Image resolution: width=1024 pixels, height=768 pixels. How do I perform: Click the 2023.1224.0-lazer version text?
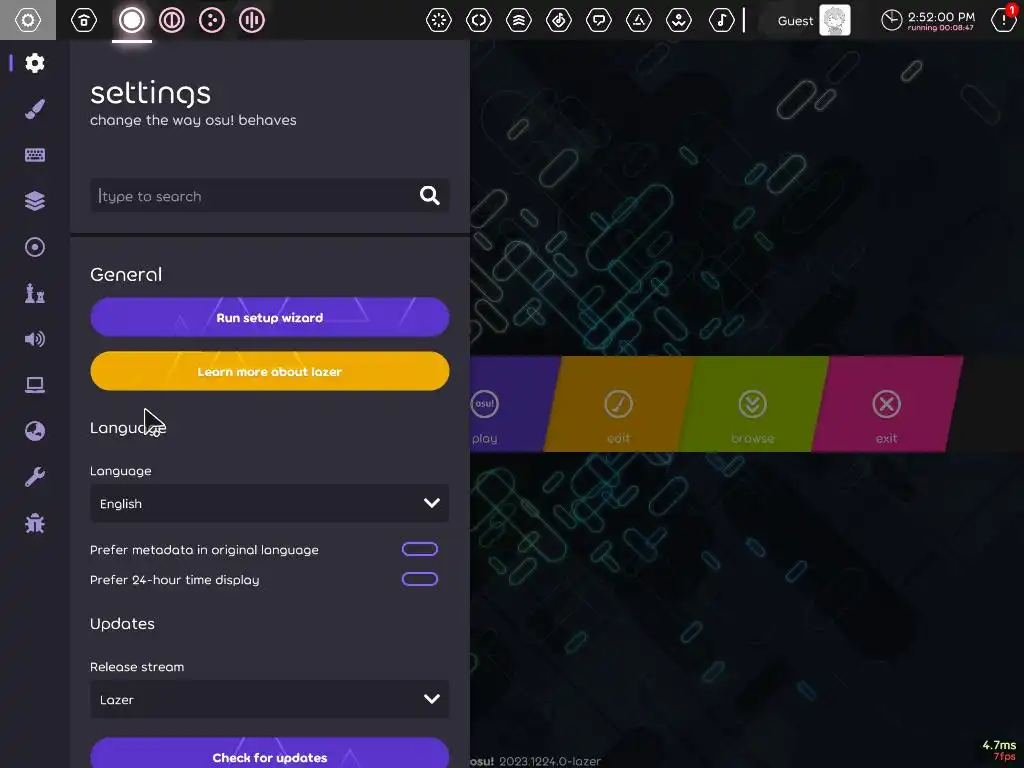pos(550,761)
